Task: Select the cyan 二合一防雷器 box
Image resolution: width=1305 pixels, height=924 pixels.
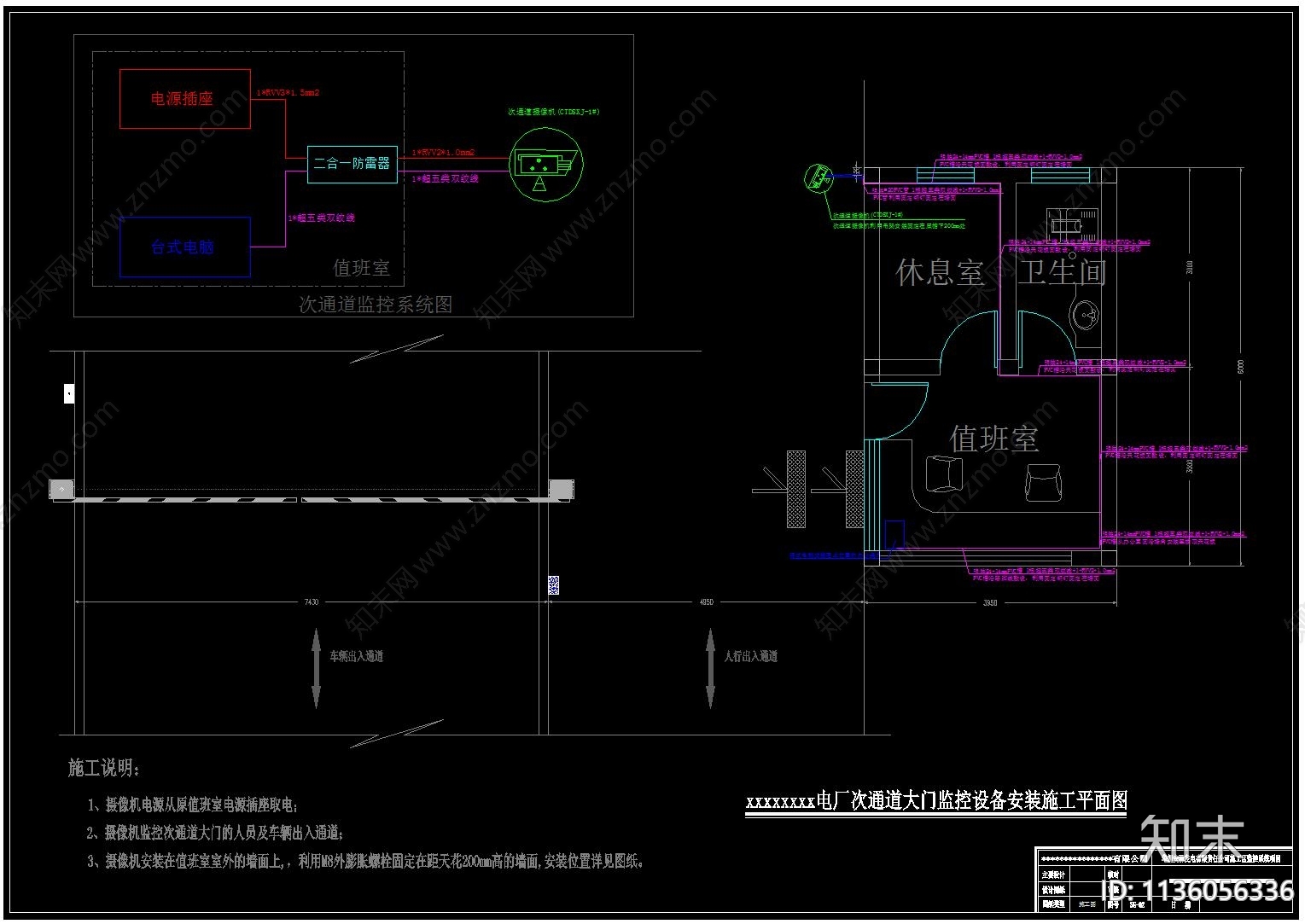Action: (x=352, y=164)
